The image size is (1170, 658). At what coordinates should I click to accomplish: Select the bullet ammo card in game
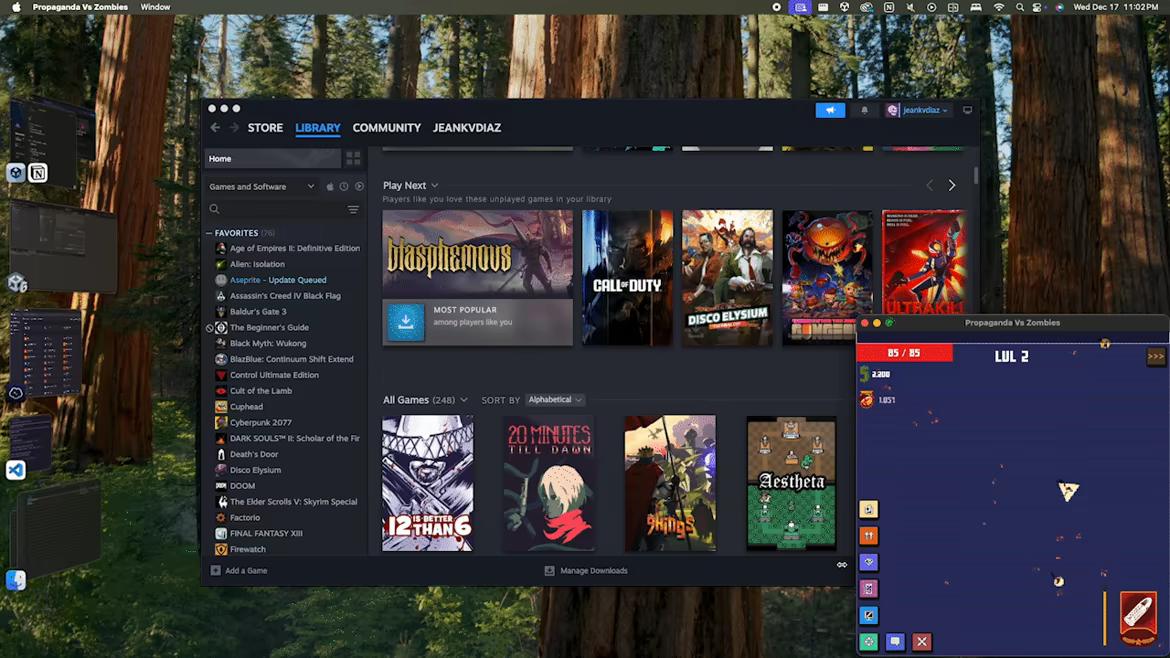(x=1138, y=617)
